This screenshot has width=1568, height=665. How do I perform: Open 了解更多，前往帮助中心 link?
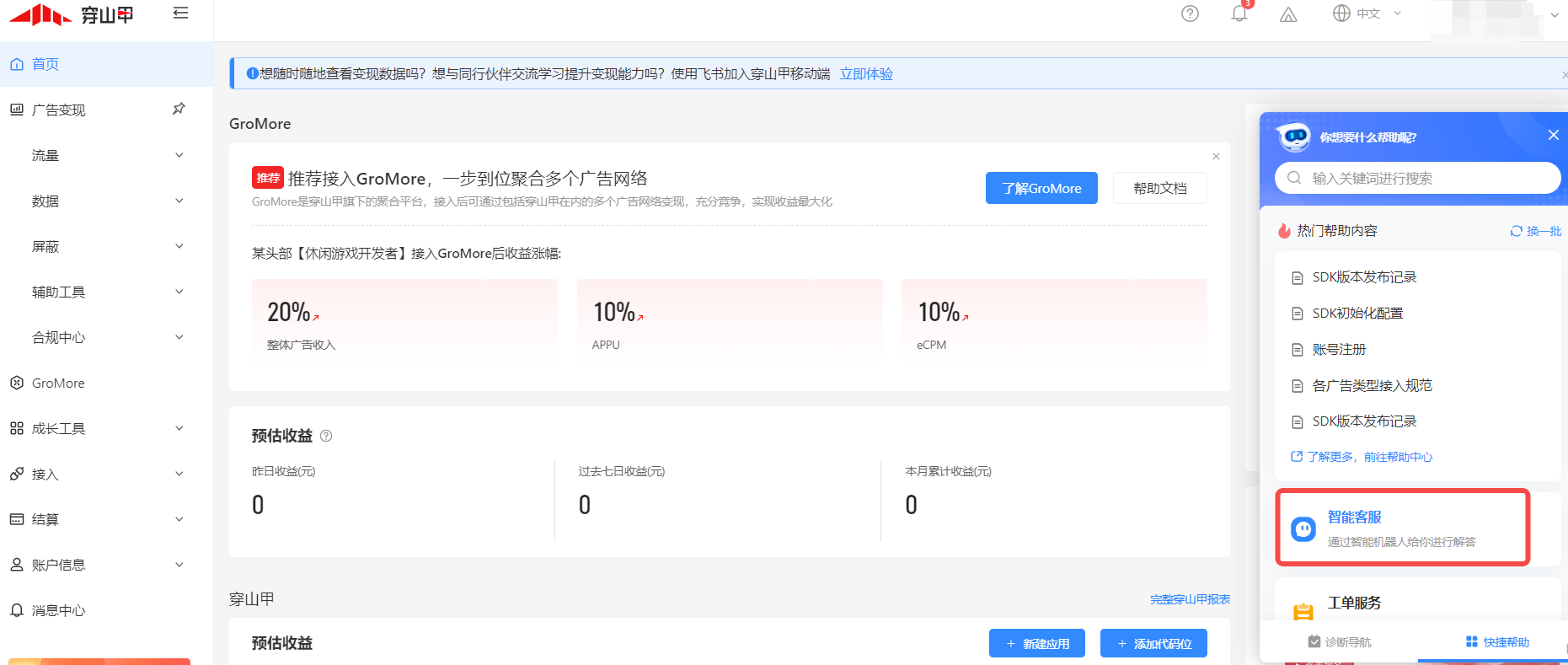click(1362, 457)
